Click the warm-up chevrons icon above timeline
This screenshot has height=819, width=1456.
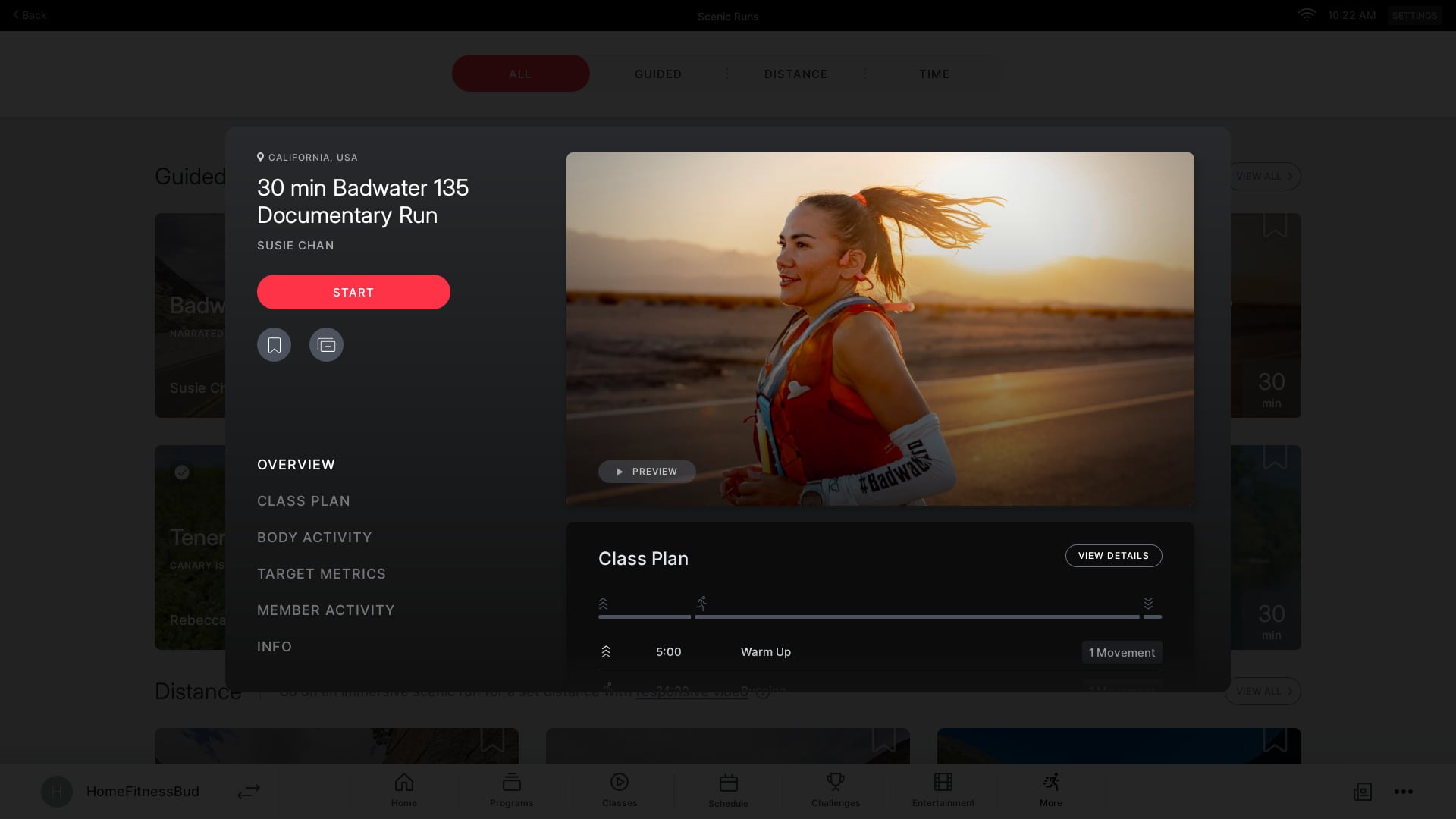604,604
